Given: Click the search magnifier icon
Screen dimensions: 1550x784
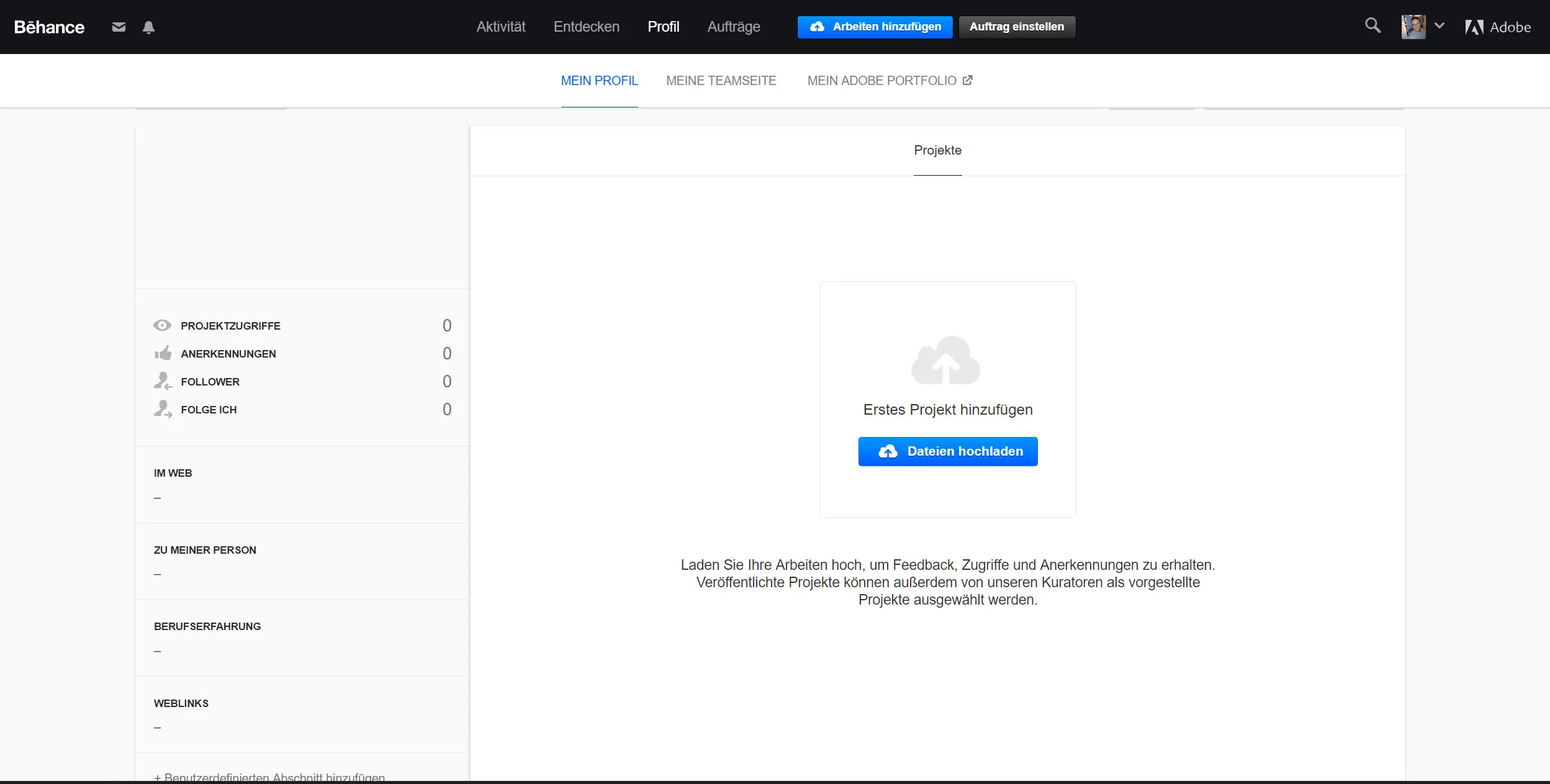Looking at the screenshot, I should click(1372, 25).
